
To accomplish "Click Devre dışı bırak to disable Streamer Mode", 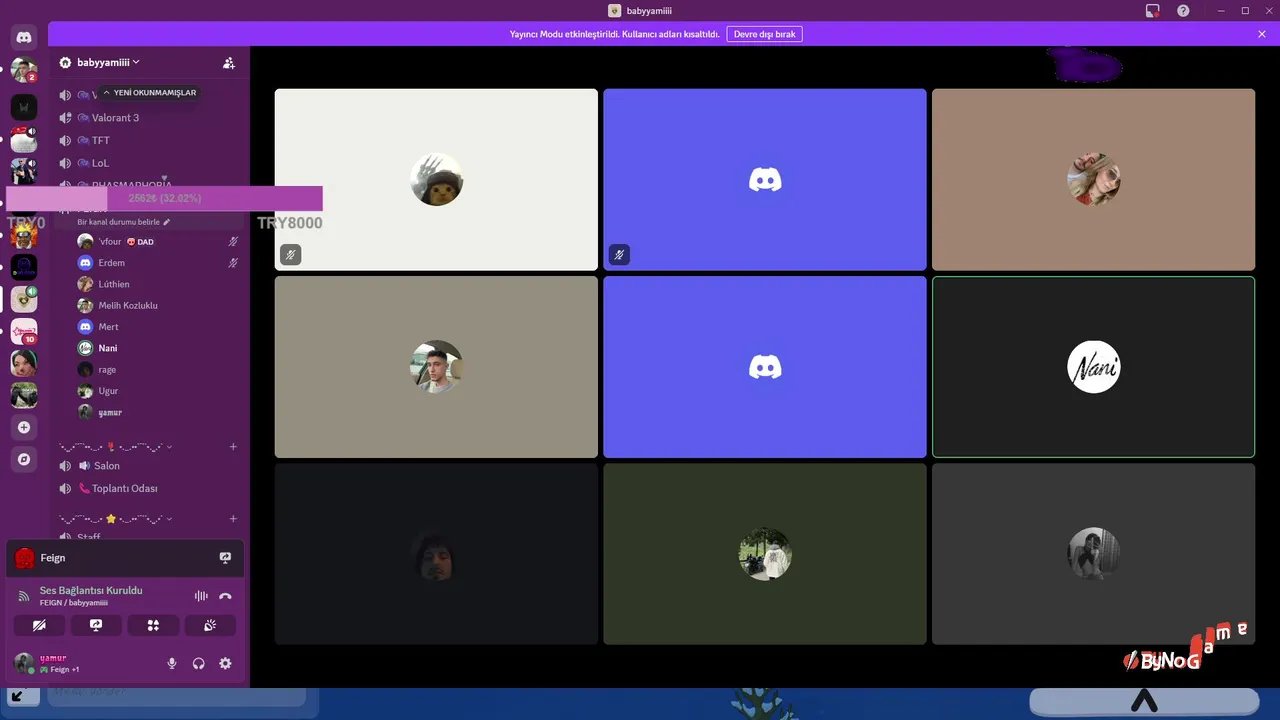I will tap(764, 34).
